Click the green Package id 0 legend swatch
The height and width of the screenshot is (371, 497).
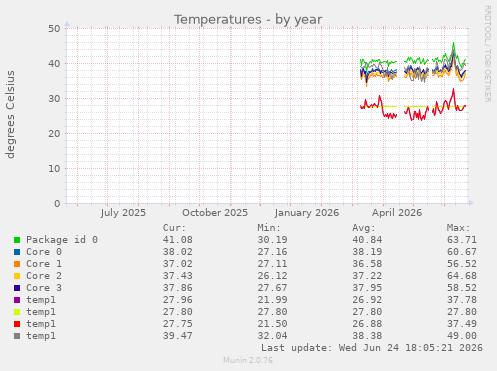17,240
